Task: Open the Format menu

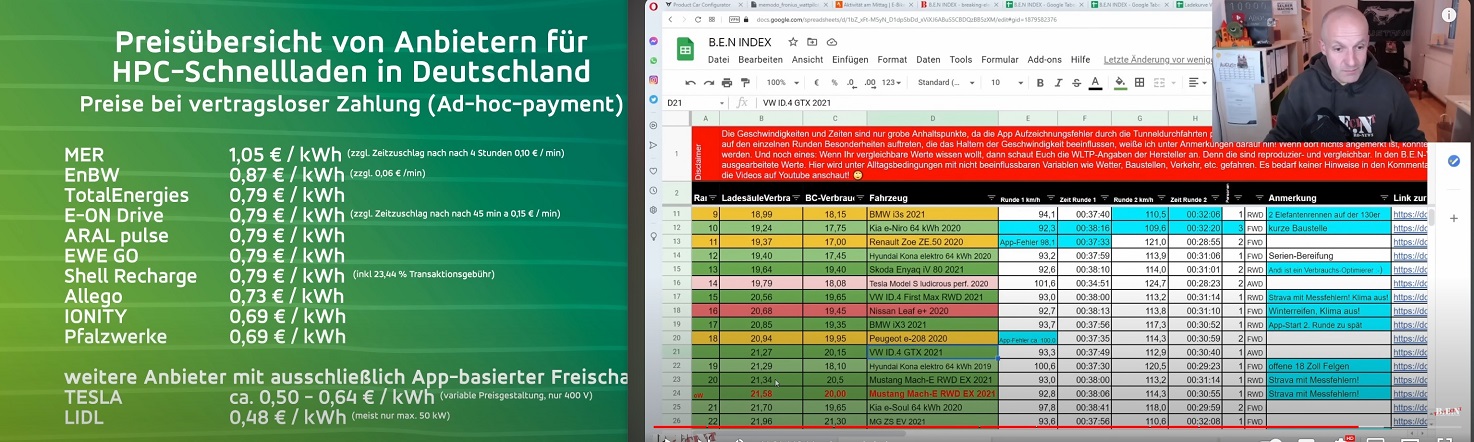Action: pos(892,60)
